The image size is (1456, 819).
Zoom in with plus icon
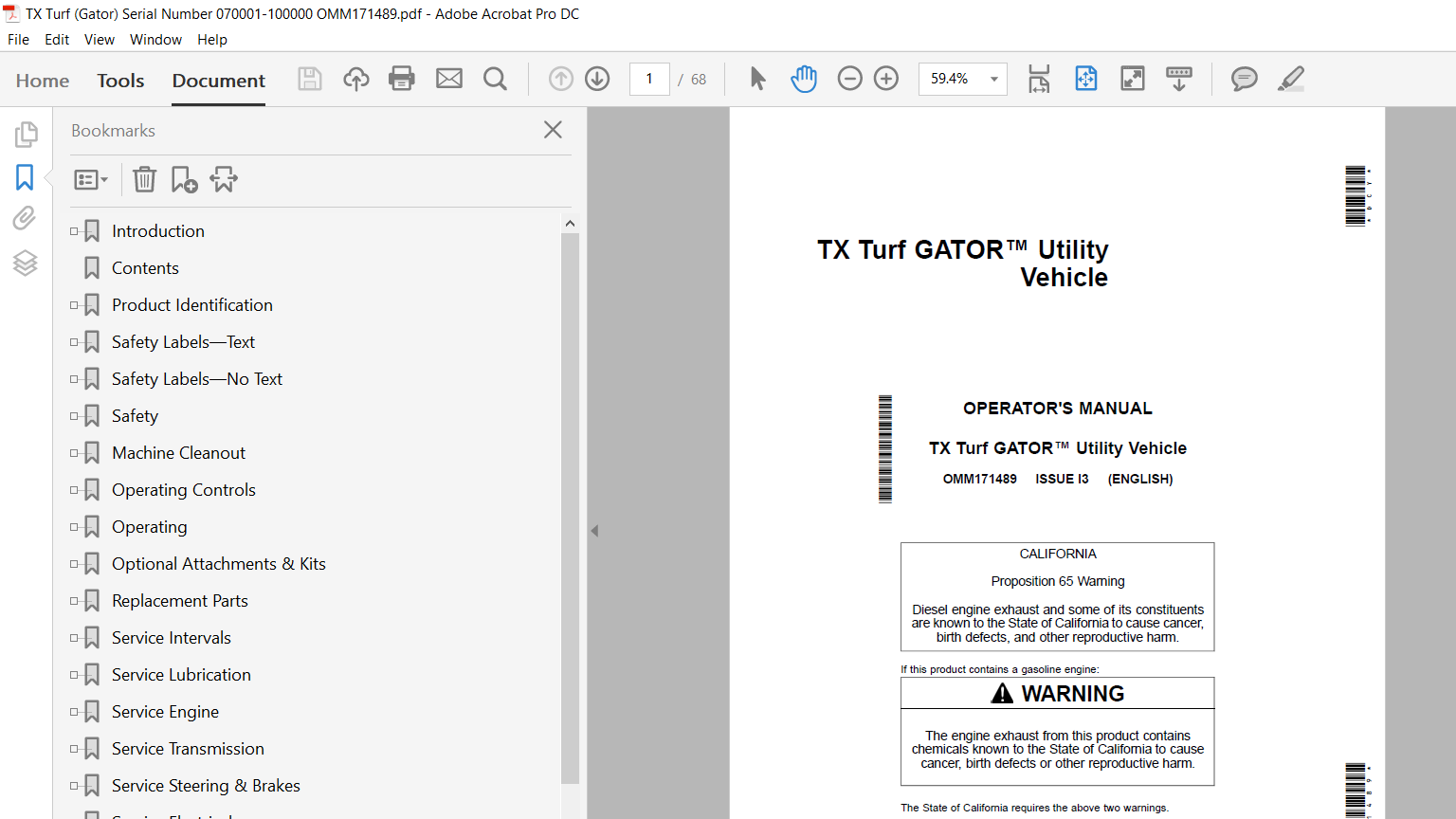tap(886, 79)
